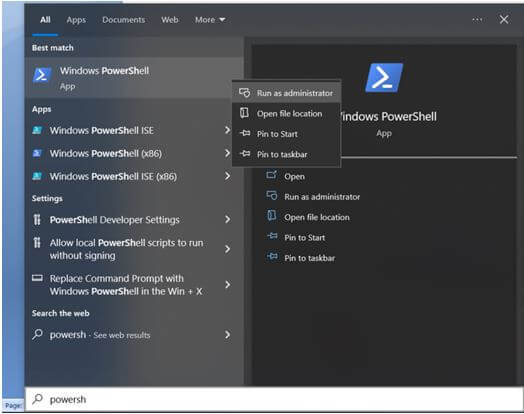Image resolution: width=524 pixels, height=414 pixels.
Task: Switch to the Web search tab
Action: [x=170, y=20]
